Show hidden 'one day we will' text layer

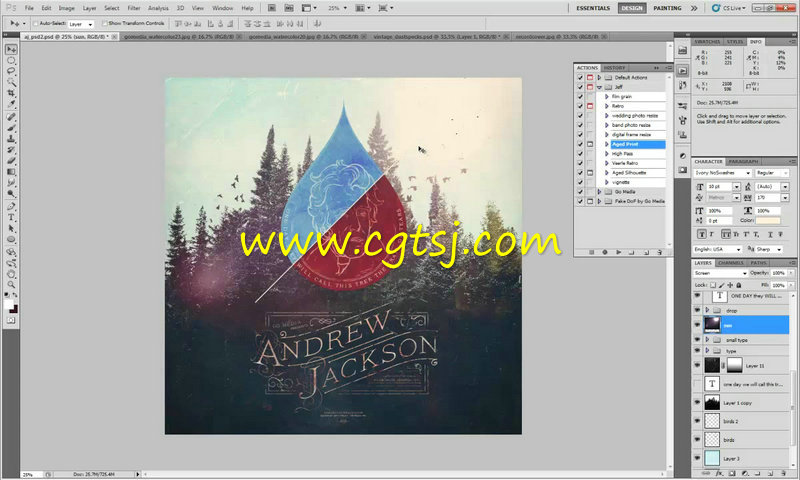[x=697, y=384]
